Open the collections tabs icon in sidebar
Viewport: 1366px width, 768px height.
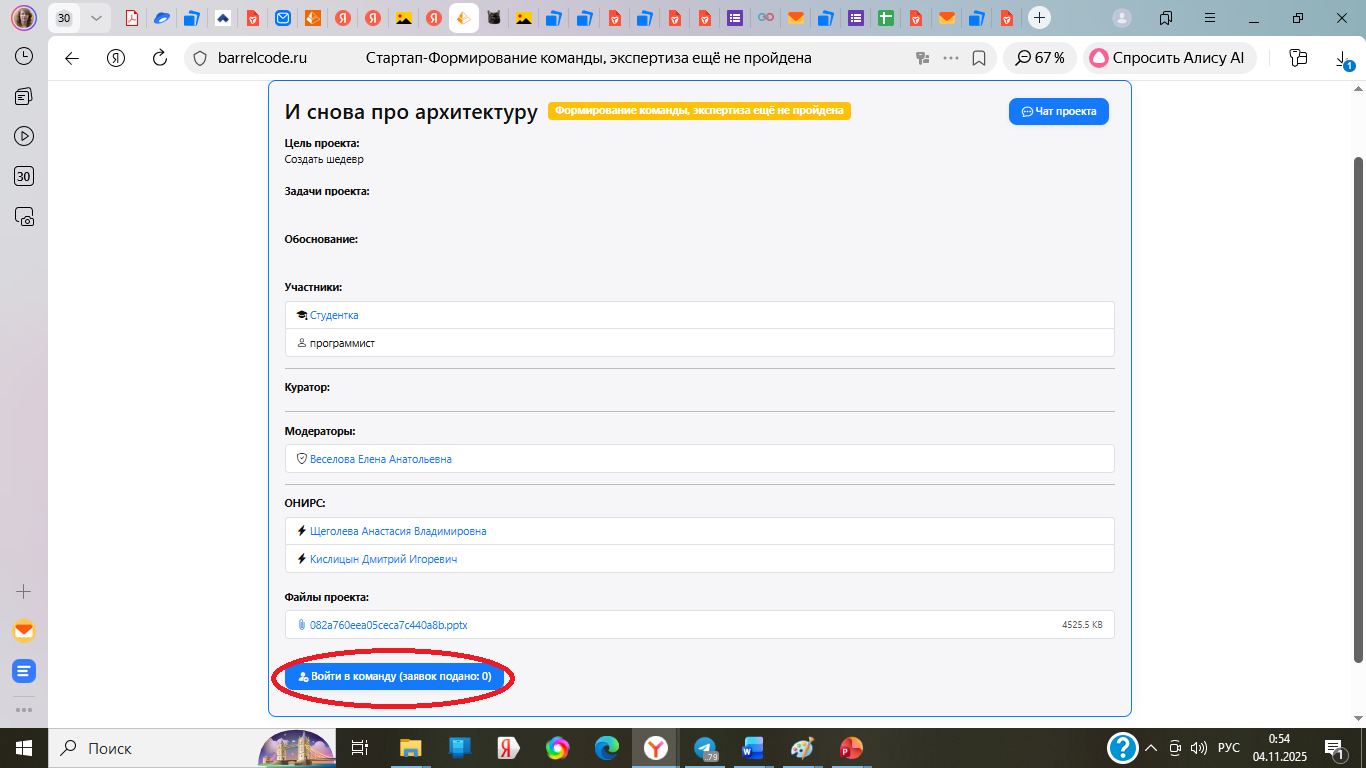[x=24, y=97]
